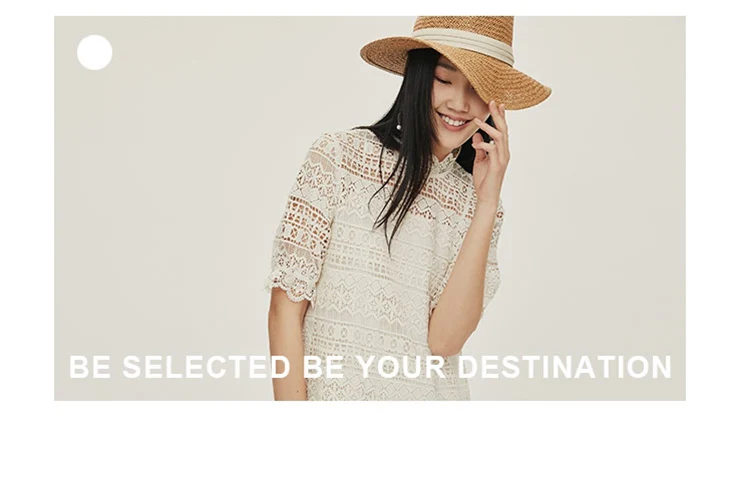This screenshot has height=490, width=730.
Task: Click the BE SELECTED BE YOUR DESTINATION slogan
Action: tap(370, 367)
